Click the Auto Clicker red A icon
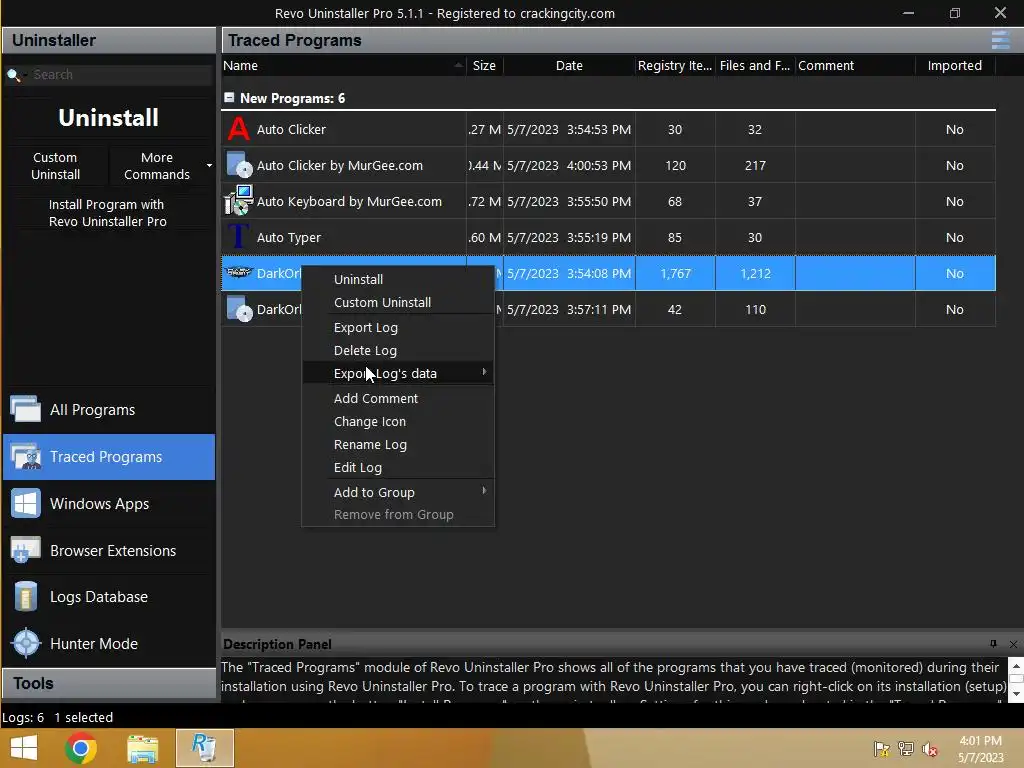The width and height of the screenshot is (1024, 768). pos(238,129)
